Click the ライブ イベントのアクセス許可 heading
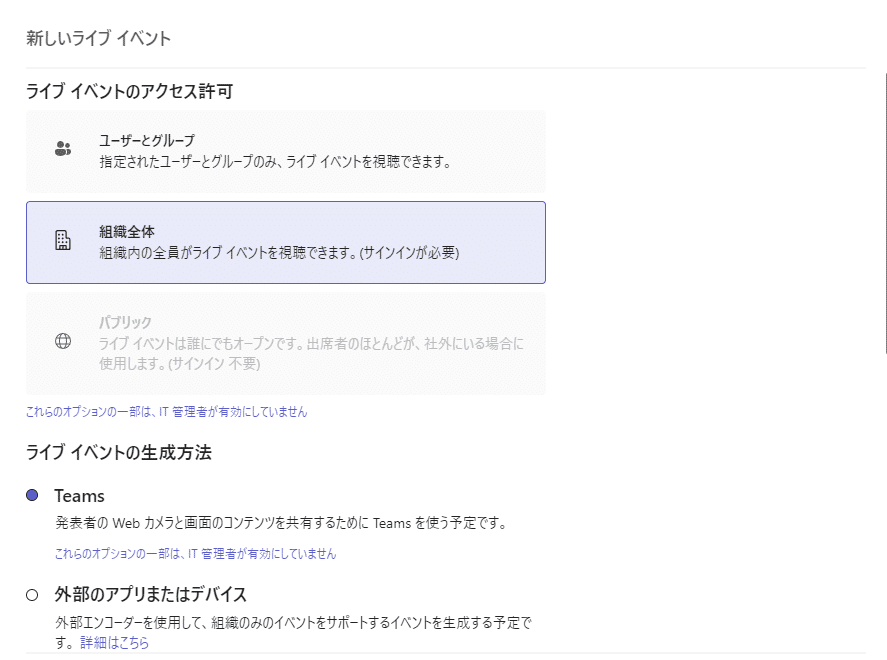Screen dimensions: 887x660 [x=130, y=91]
